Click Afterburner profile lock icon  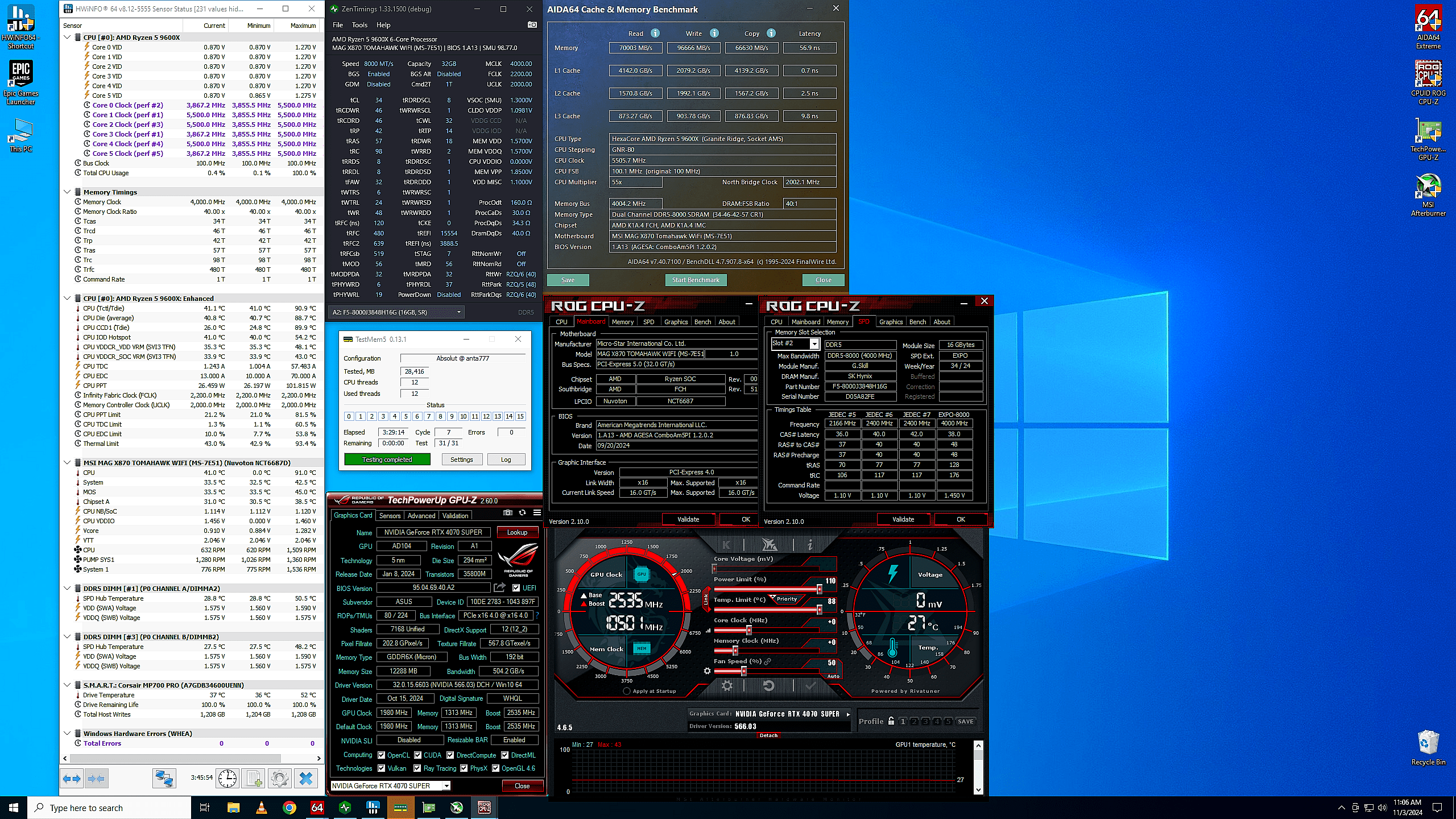pos(891,721)
